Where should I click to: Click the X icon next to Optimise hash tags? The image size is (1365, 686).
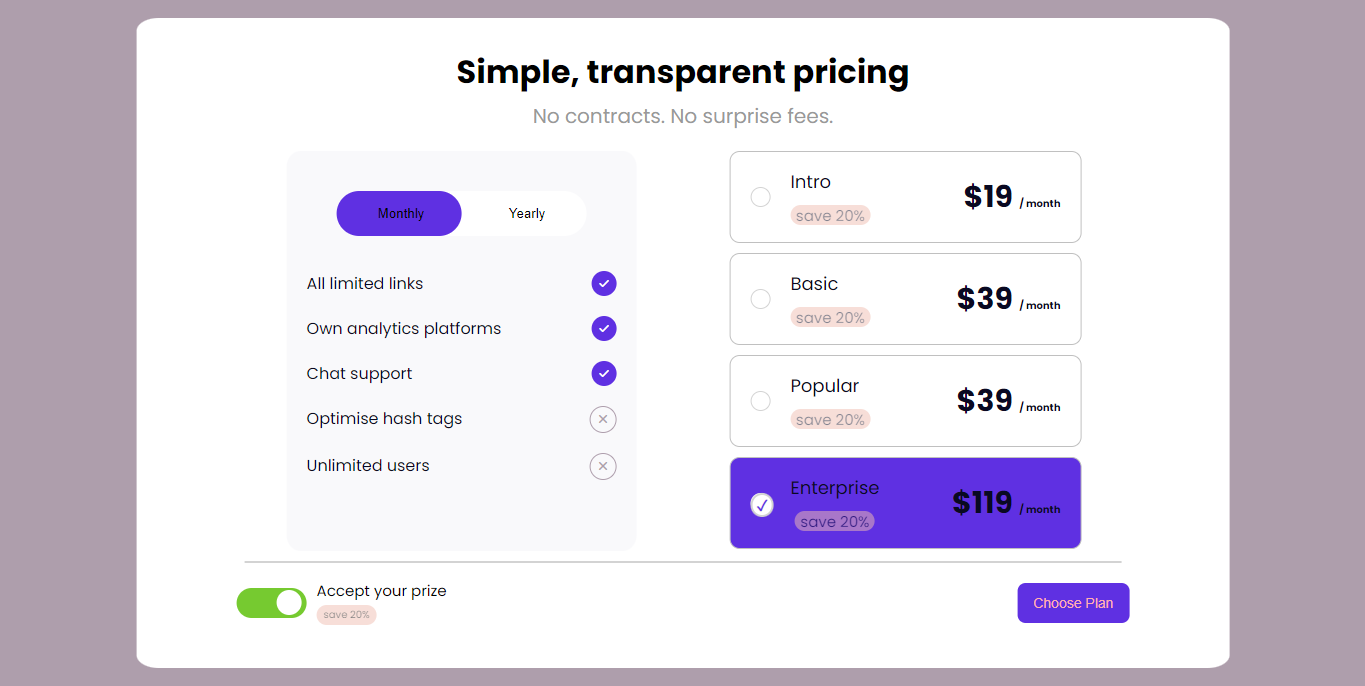point(603,419)
